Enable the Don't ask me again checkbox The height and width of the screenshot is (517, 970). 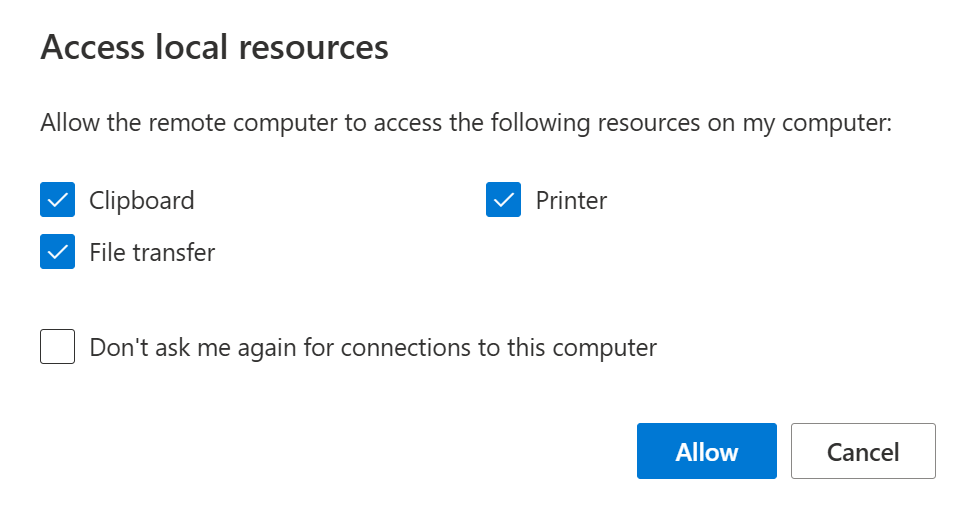tap(58, 347)
